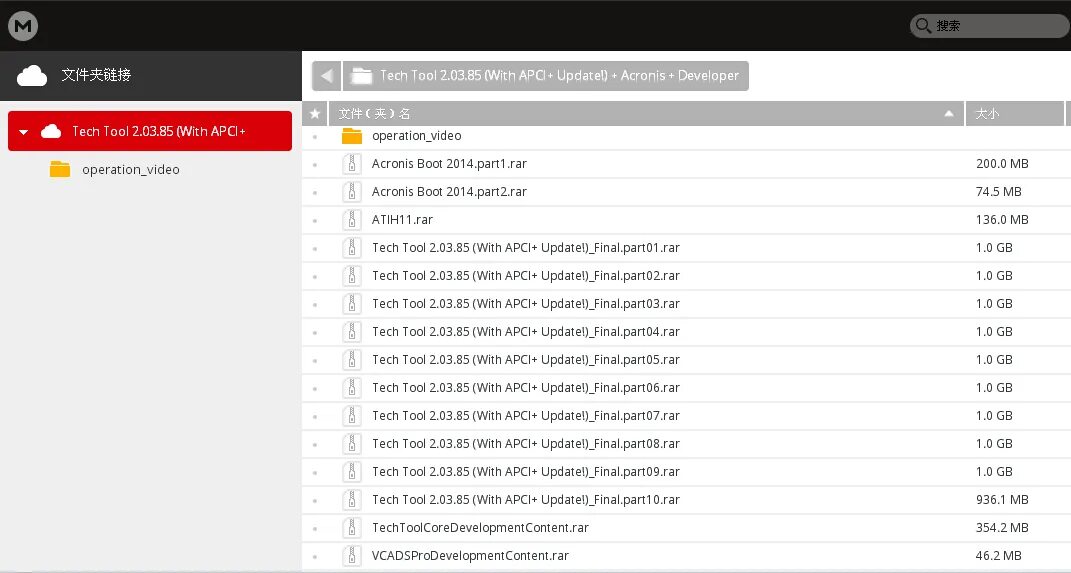Viewport: 1071px width, 573px height.
Task: Select ATIH11.rar file
Action: [402, 220]
